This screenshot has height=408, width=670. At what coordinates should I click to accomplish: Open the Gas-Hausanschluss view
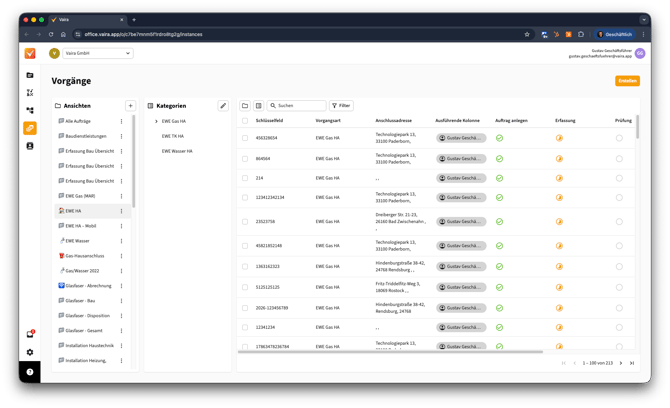[x=85, y=256]
